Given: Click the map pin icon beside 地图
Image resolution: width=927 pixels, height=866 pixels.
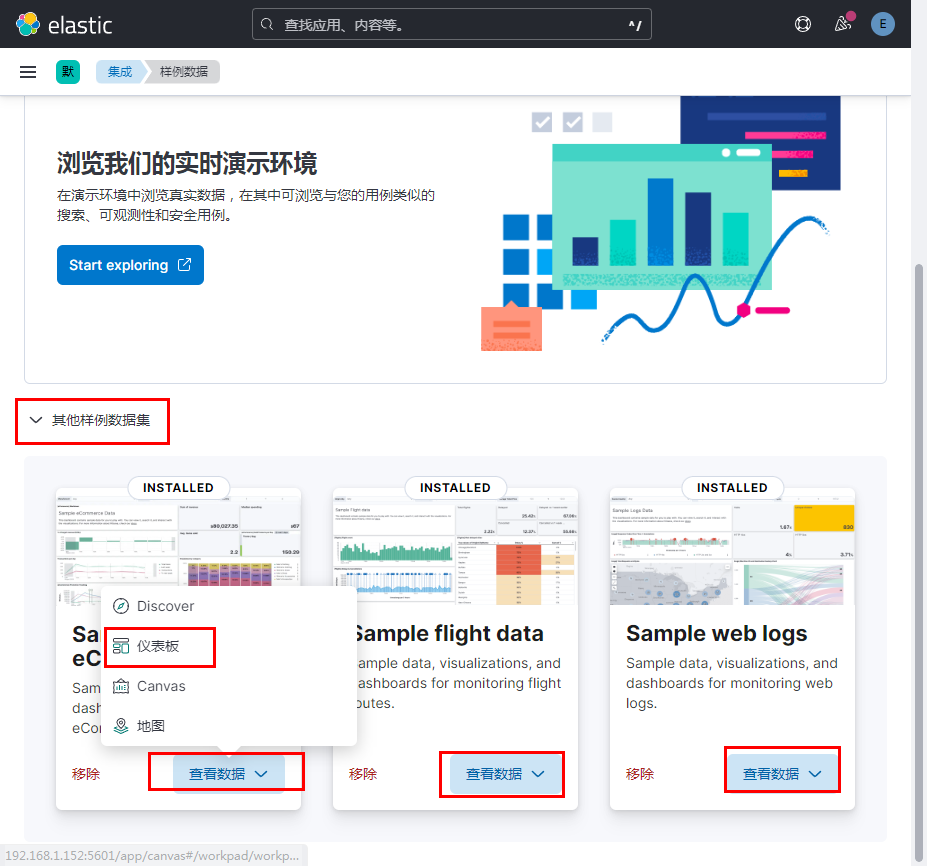Looking at the screenshot, I should click(121, 726).
